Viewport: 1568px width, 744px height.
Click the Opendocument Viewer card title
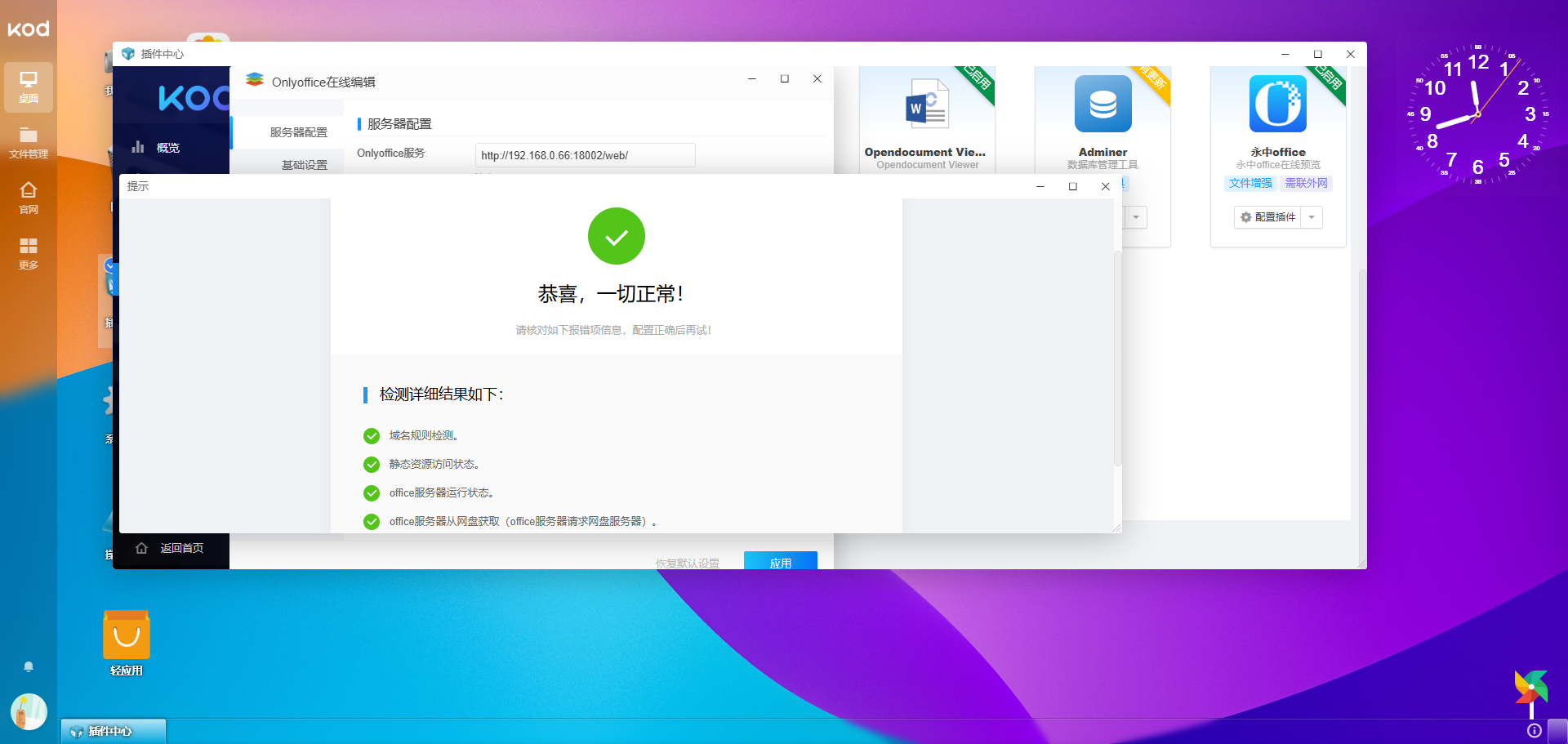[925, 152]
